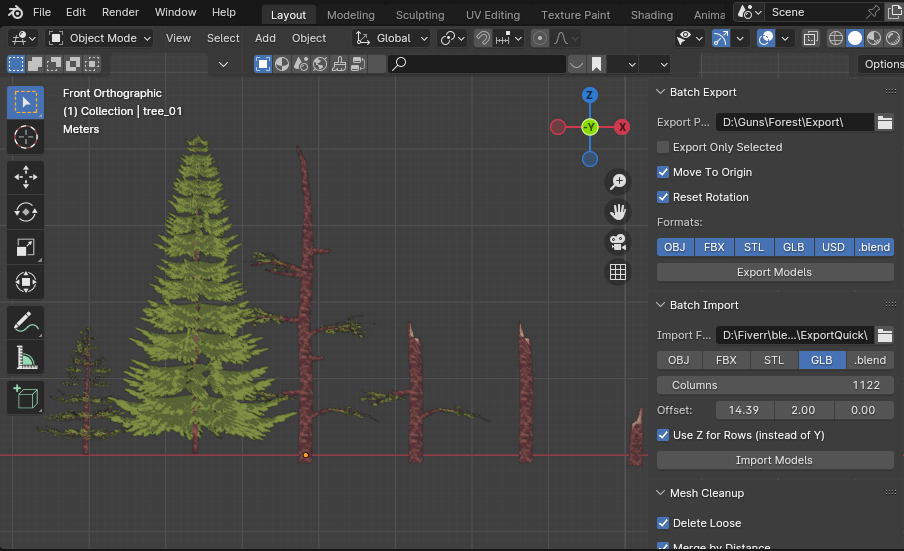
Task: Switch perspective/orthographic with the grid icon
Action: [x=618, y=272]
